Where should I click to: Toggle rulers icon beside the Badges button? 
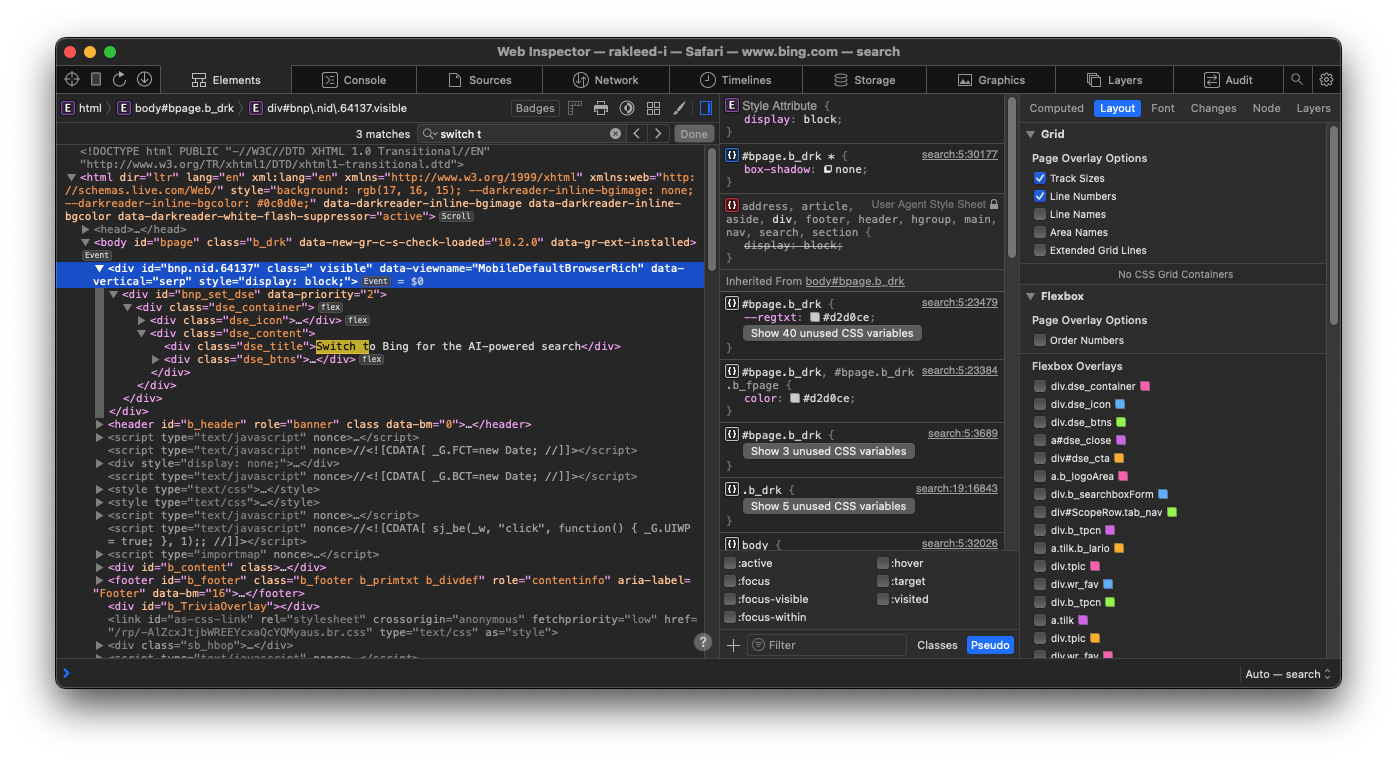[x=575, y=108]
